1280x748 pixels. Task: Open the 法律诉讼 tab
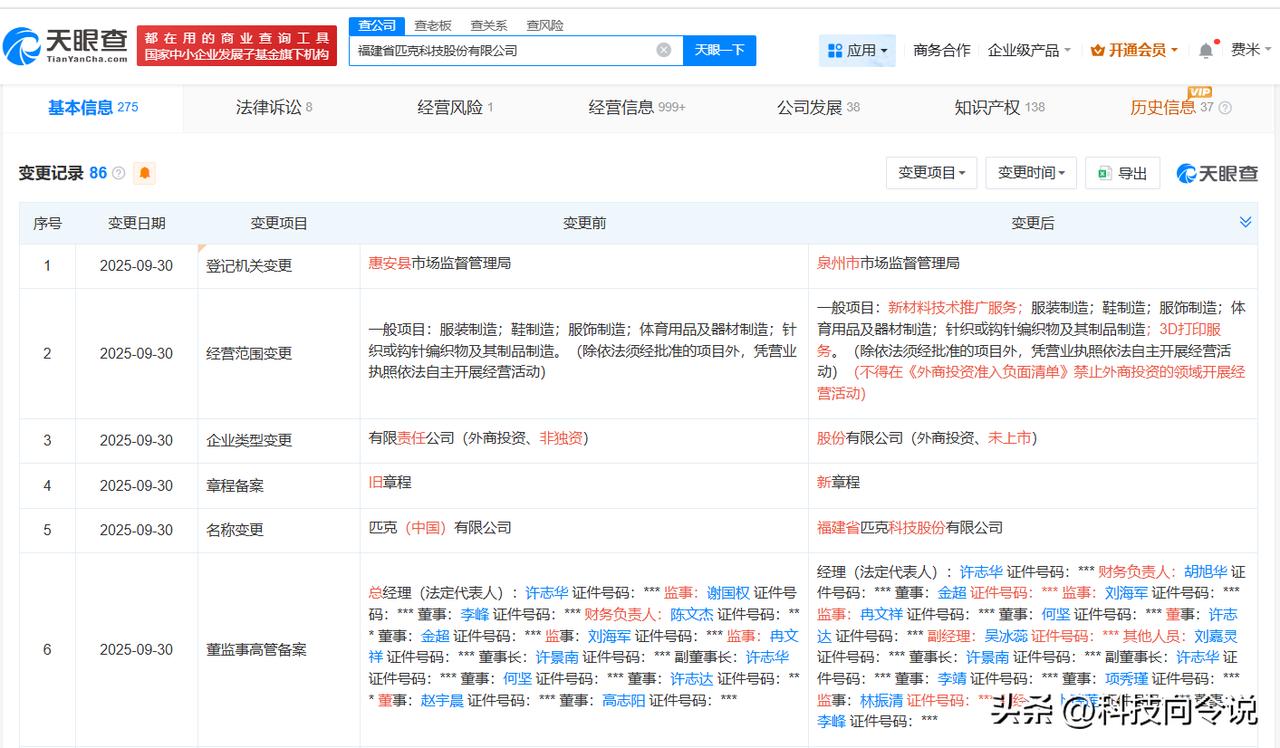(274, 108)
